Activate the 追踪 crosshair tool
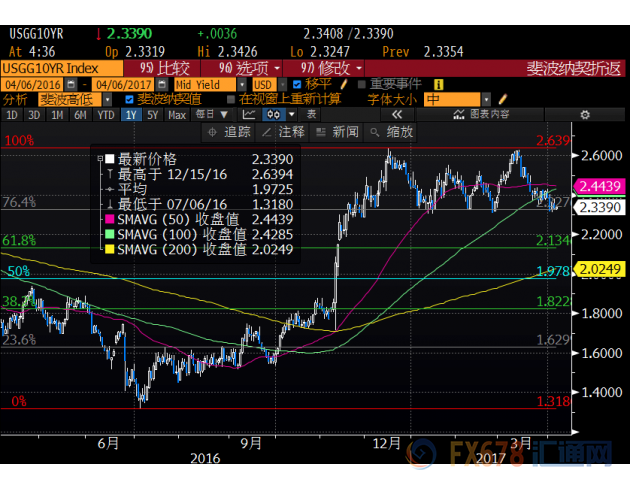 coord(229,132)
